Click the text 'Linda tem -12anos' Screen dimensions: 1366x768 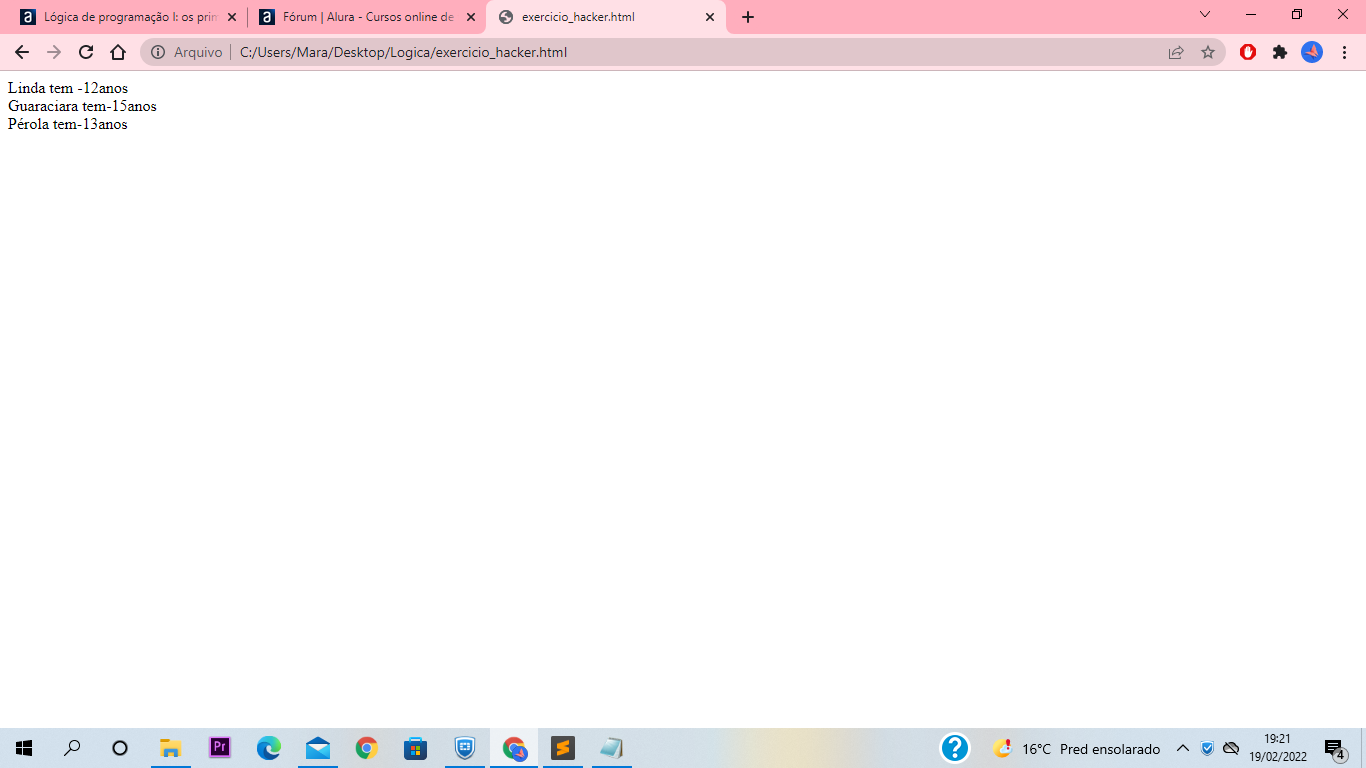[x=68, y=88]
